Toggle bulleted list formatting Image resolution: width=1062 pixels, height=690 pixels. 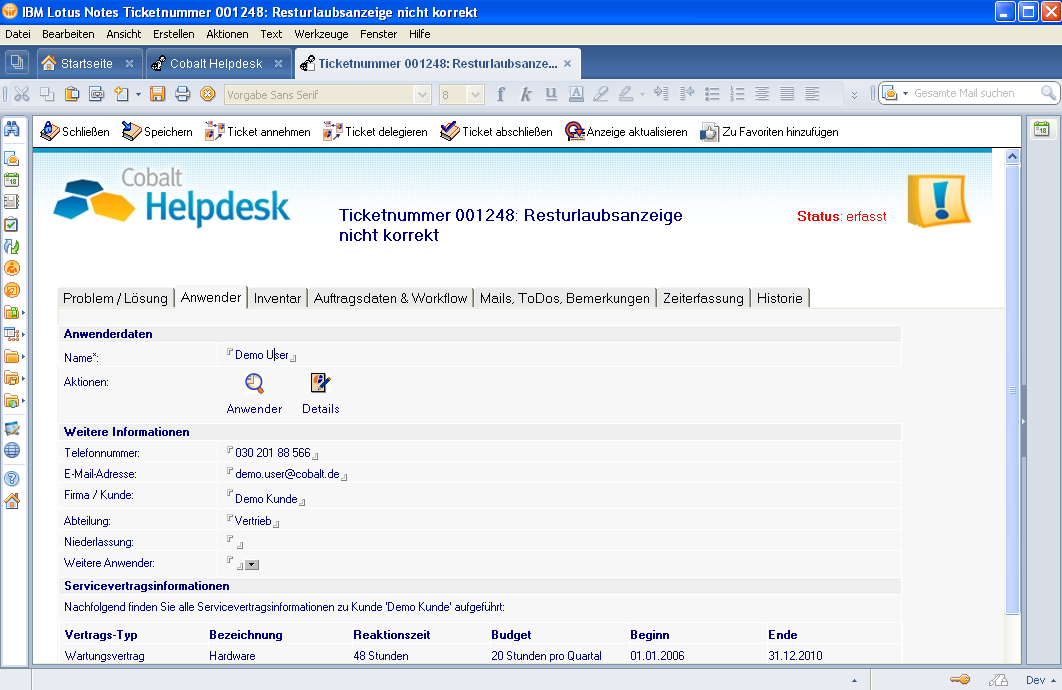712,94
